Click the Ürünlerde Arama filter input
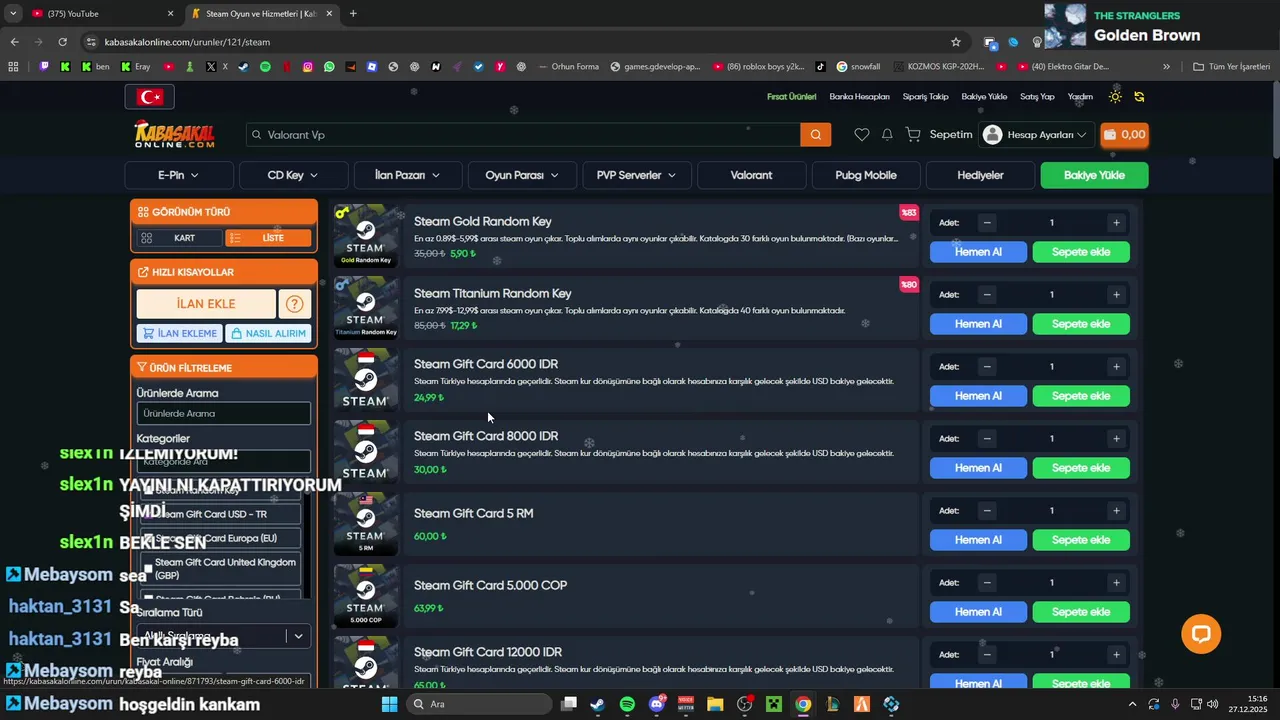This screenshot has width=1280, height=720. (x=224, y=413)
